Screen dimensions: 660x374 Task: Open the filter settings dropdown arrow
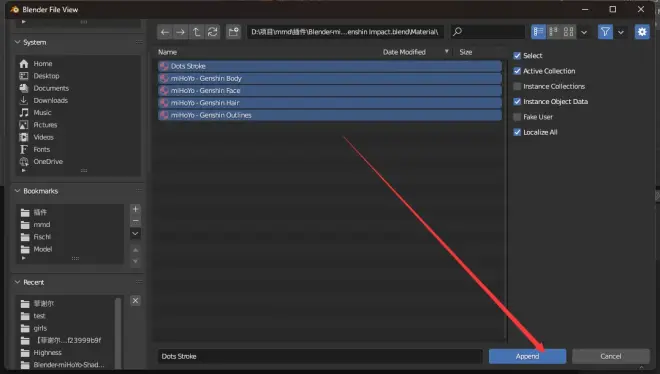tap(621, 32)
